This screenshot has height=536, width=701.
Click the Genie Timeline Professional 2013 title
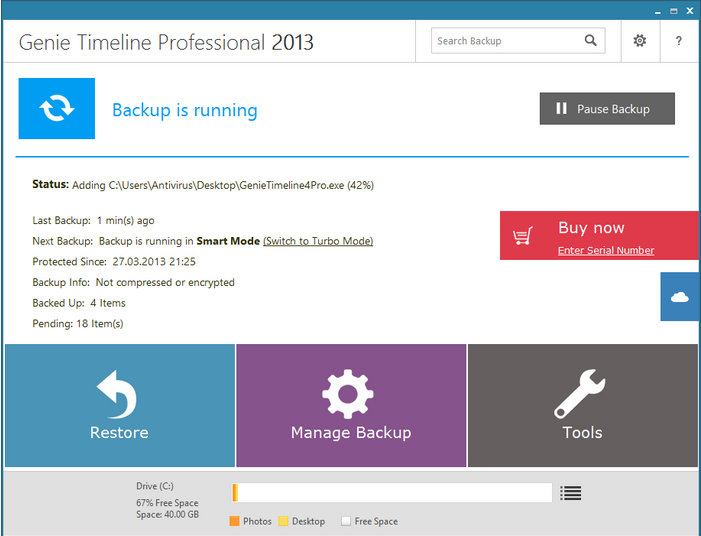pos(166,42)
